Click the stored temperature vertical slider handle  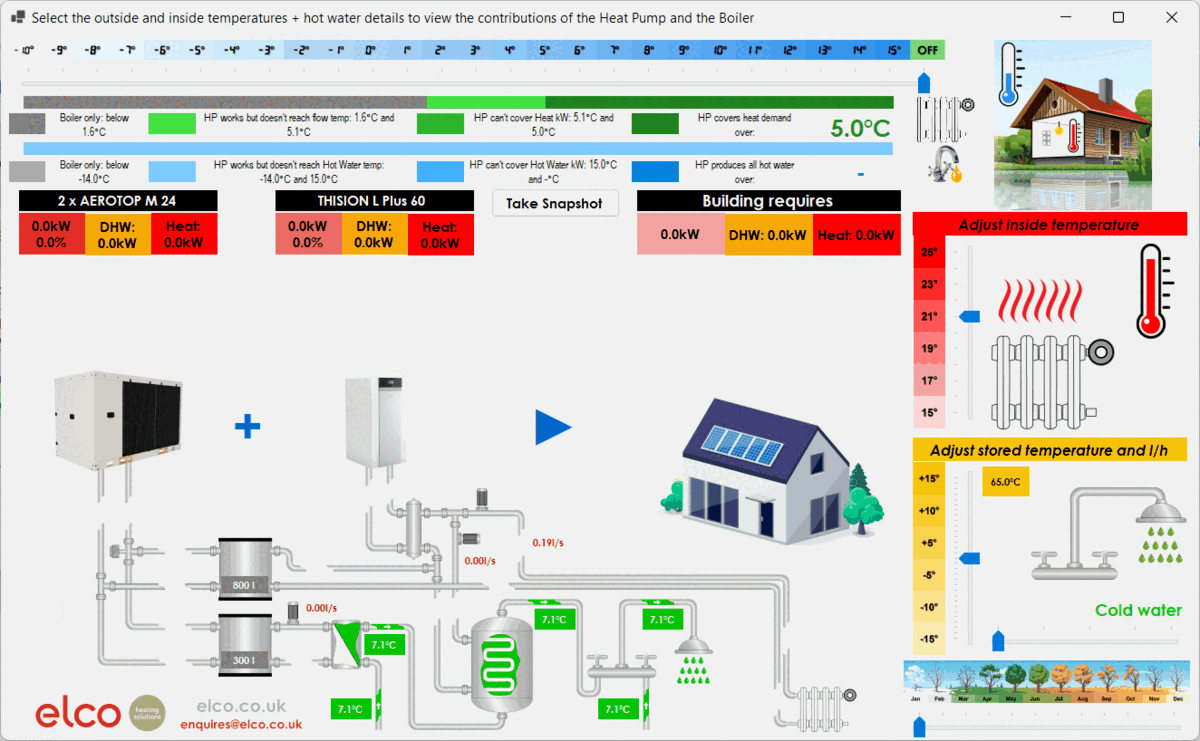coord(970,558)
